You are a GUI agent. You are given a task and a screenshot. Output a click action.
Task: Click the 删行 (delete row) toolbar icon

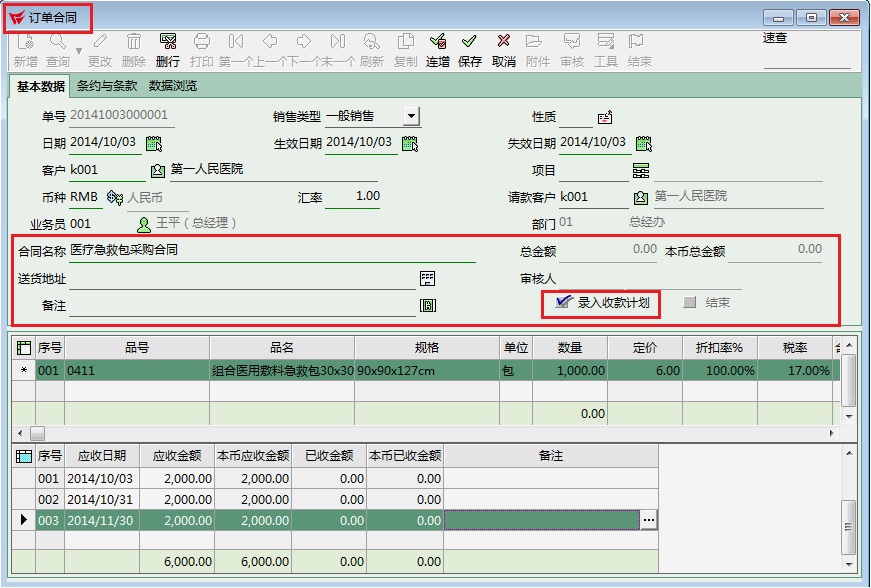point(168,50)
